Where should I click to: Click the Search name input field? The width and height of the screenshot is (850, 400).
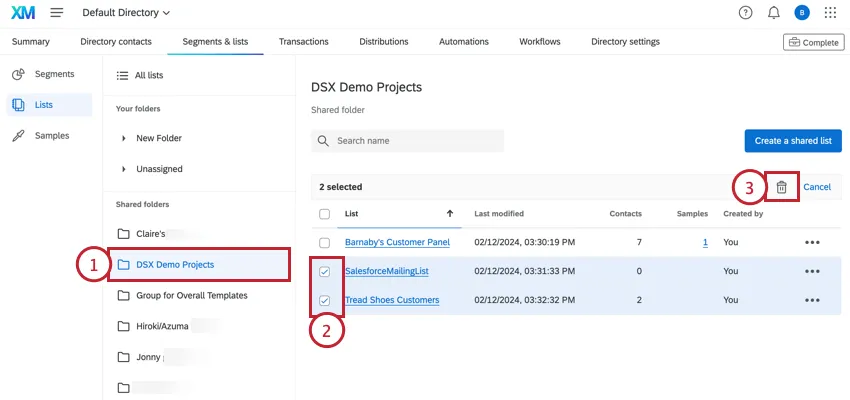[415, 141]
